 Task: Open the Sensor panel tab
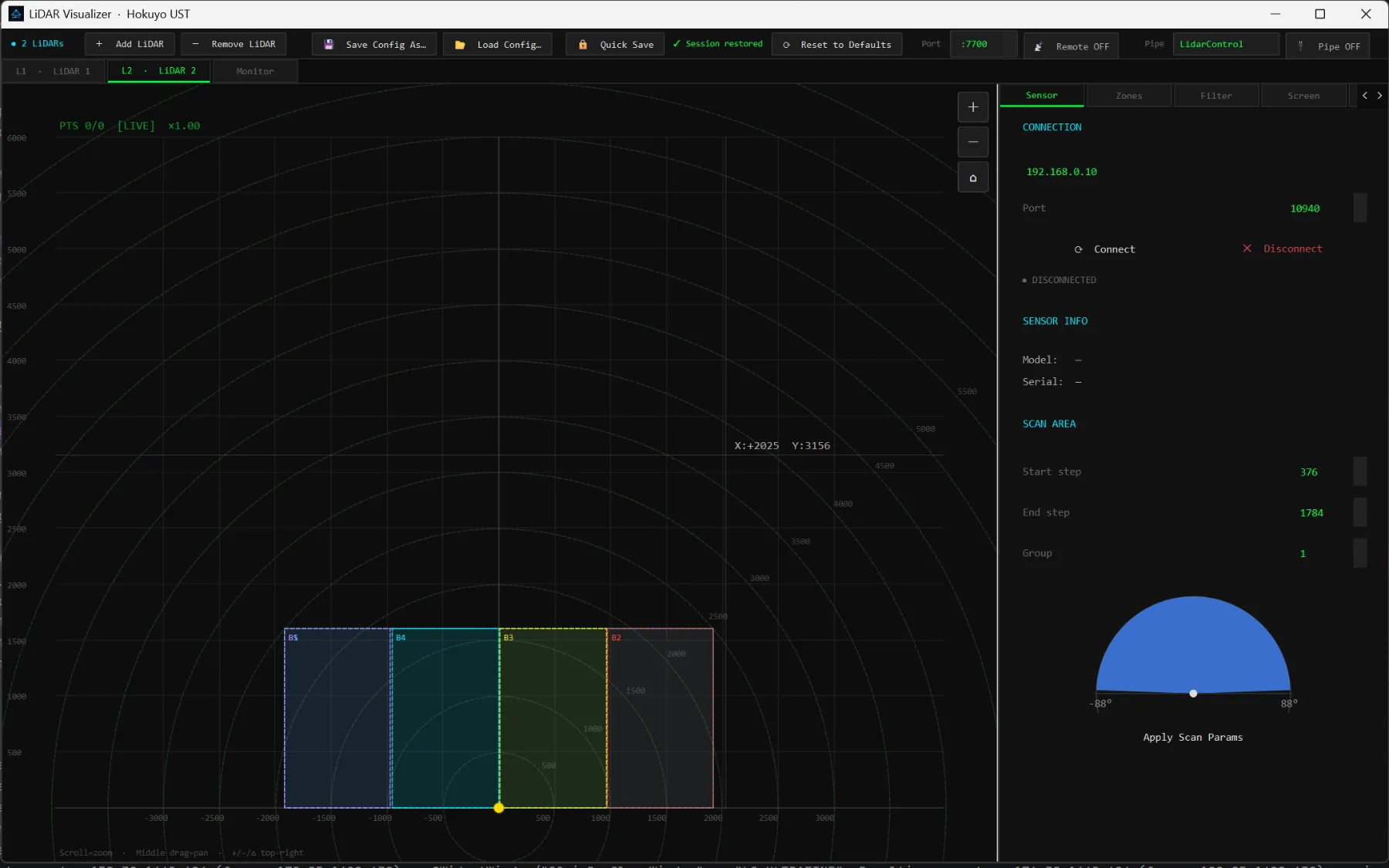(1042, 96)
